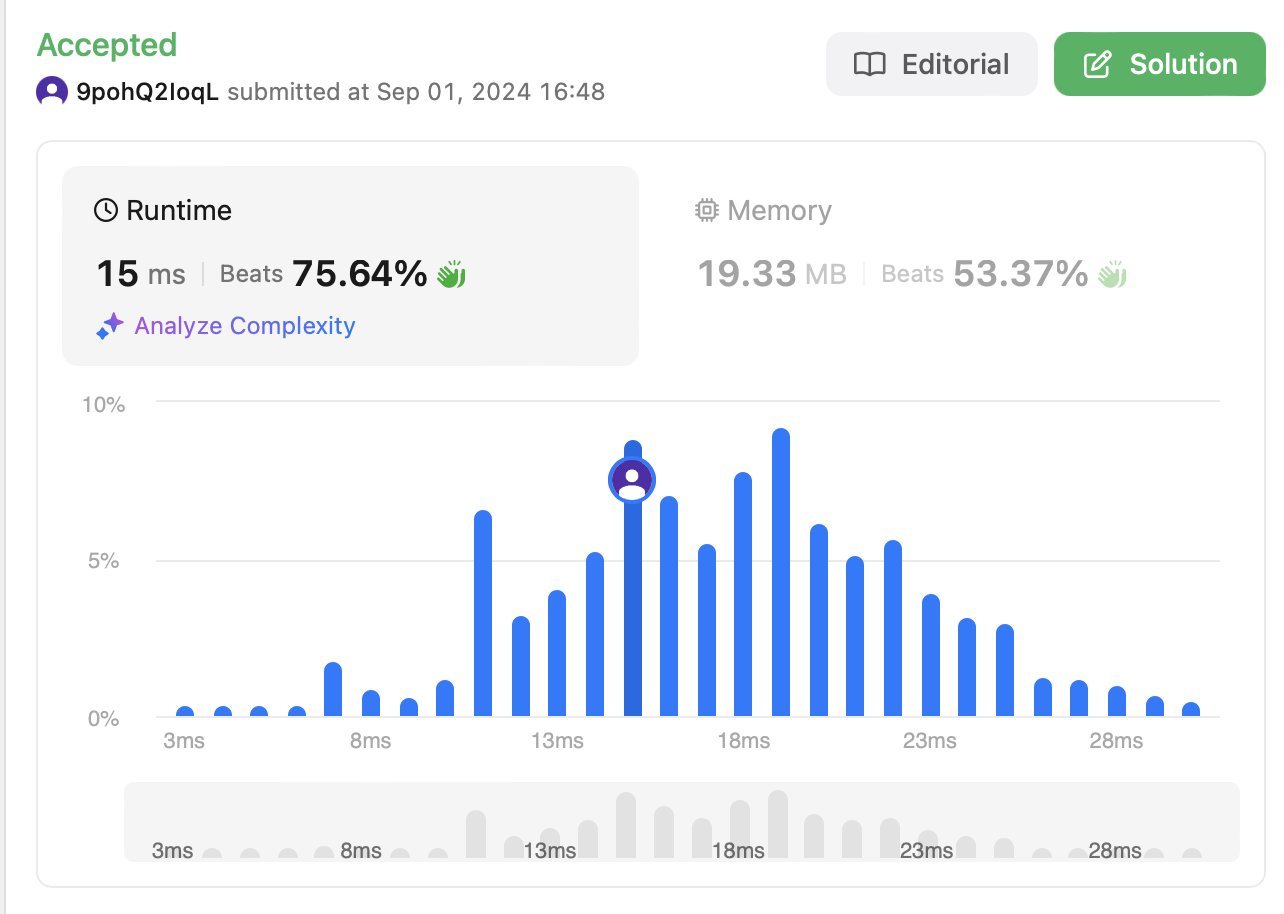Click the '10%' y-axis label
1284x914 pixels.
(x=103, y=404)
